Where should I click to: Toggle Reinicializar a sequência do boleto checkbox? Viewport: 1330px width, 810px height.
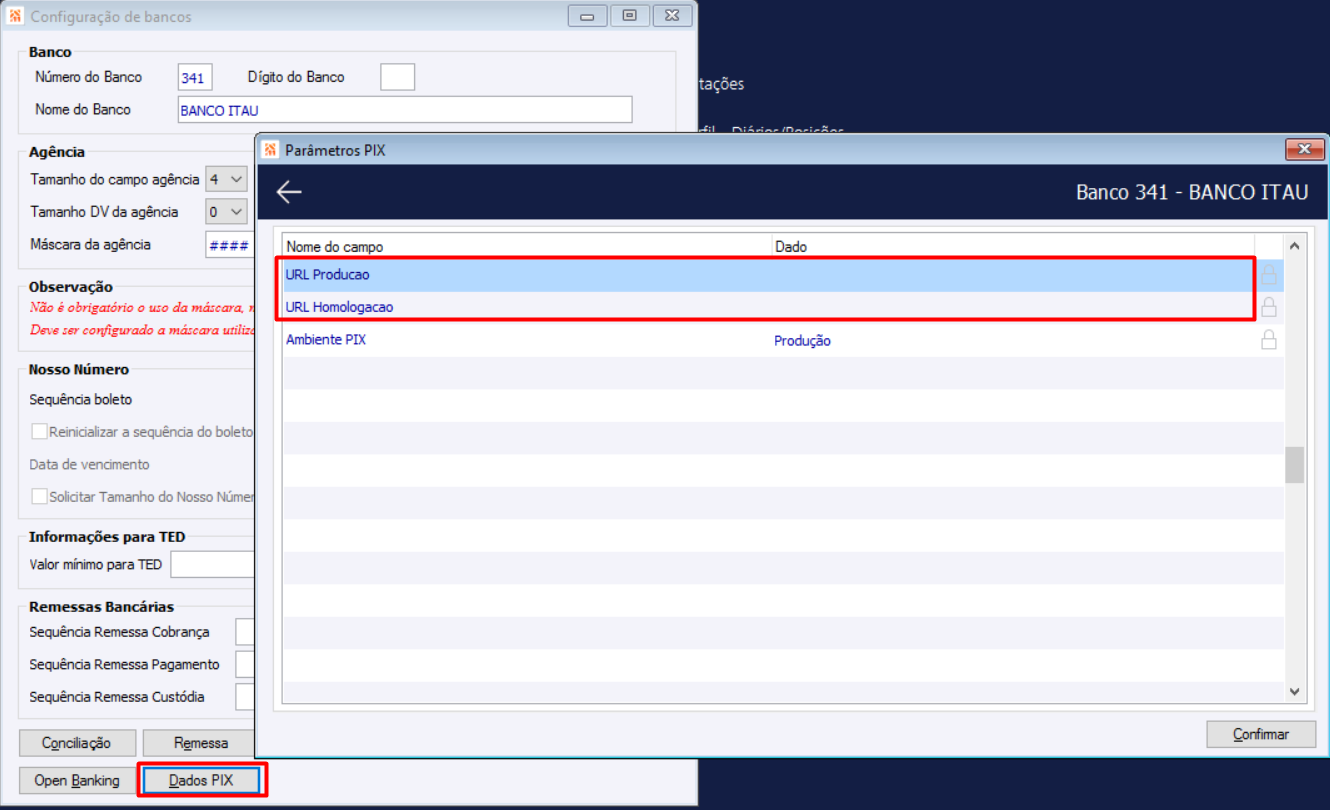tap(39, 432)
